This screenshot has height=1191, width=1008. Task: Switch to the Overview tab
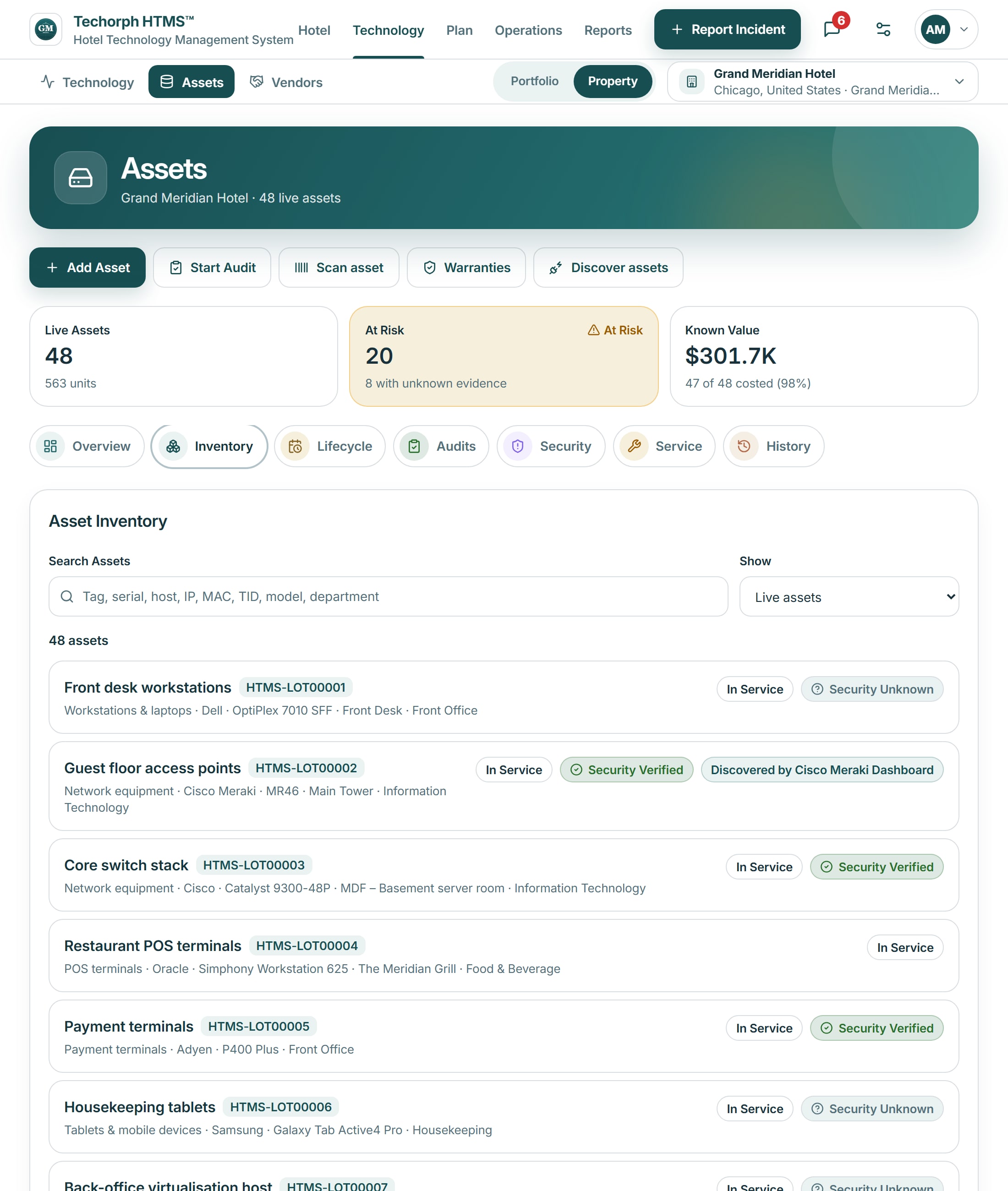tap(87, 446)
